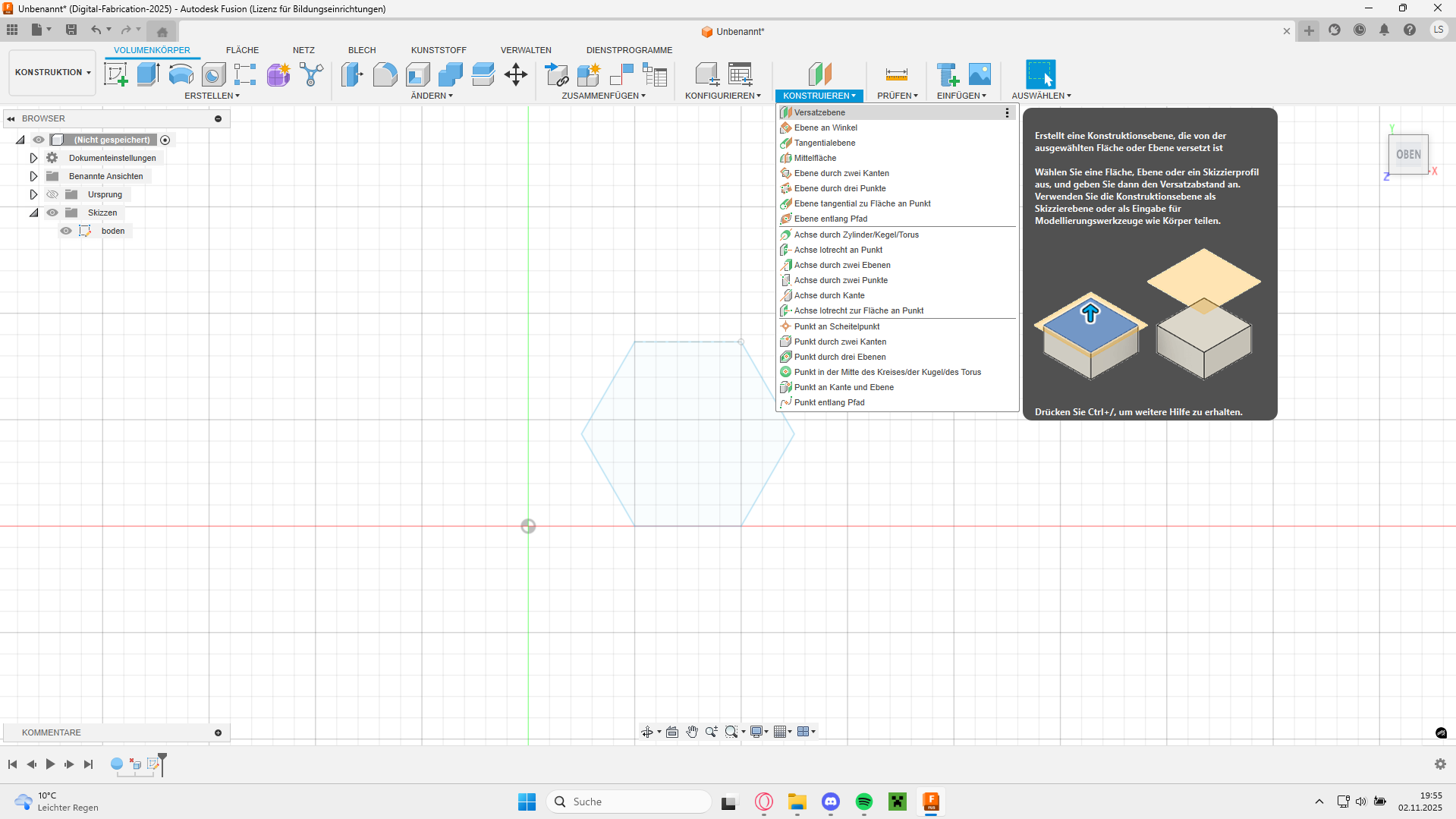Toggle visibility of the Skizzen folder
The image size is (1456, 819).
52,213
